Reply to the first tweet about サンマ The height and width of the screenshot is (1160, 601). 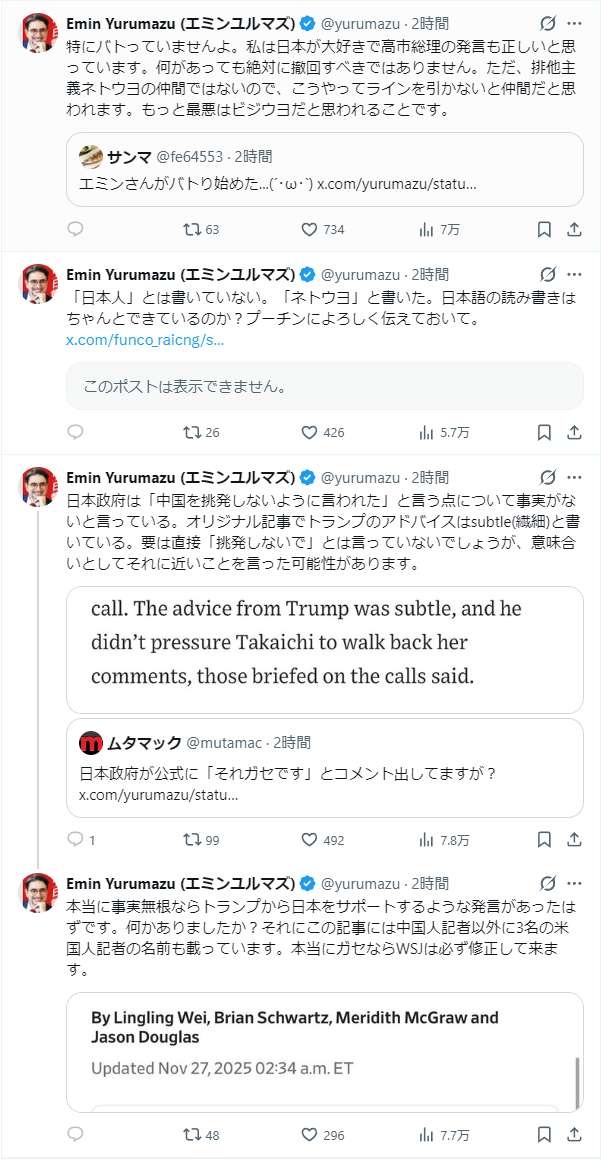coord(75,229)
